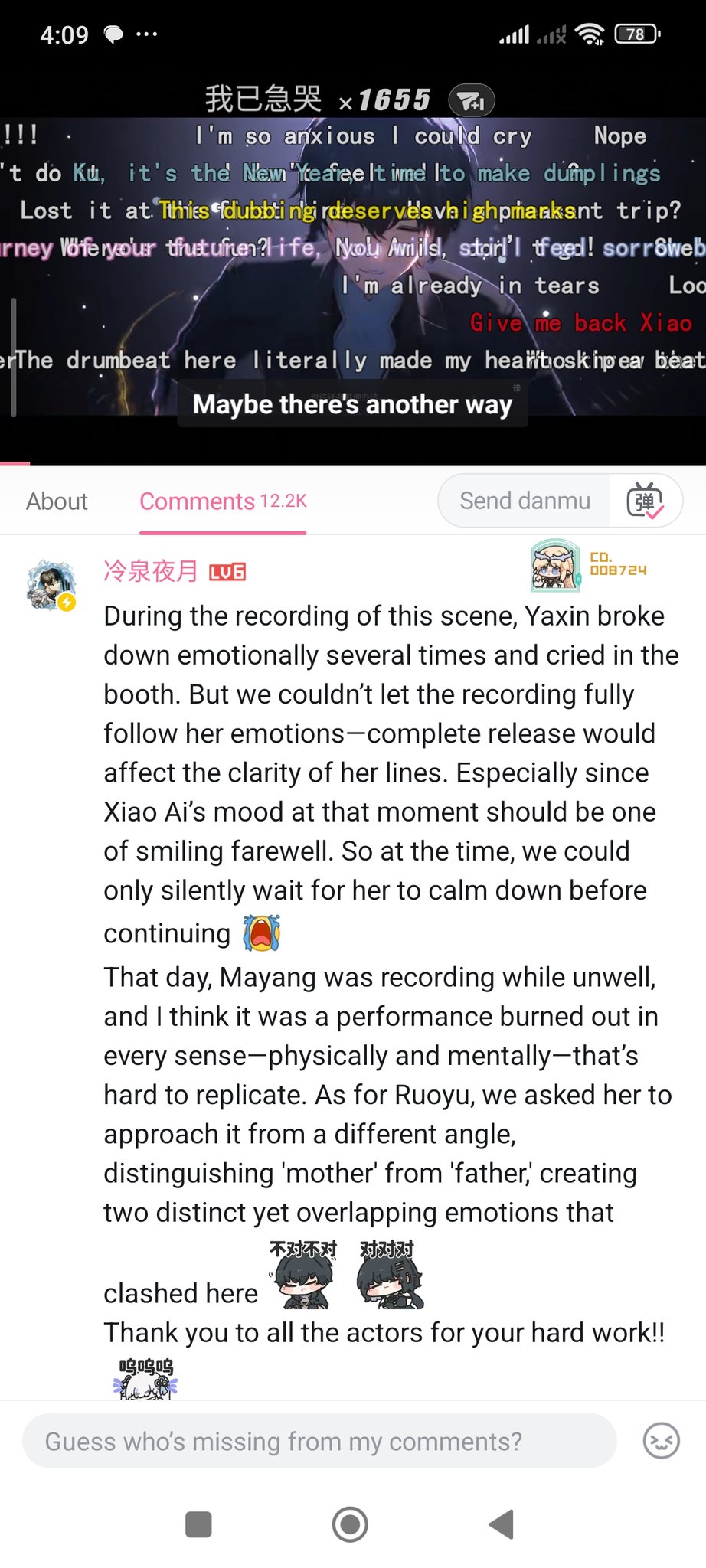Open the emoji picker face icon

click(661, 1441)
